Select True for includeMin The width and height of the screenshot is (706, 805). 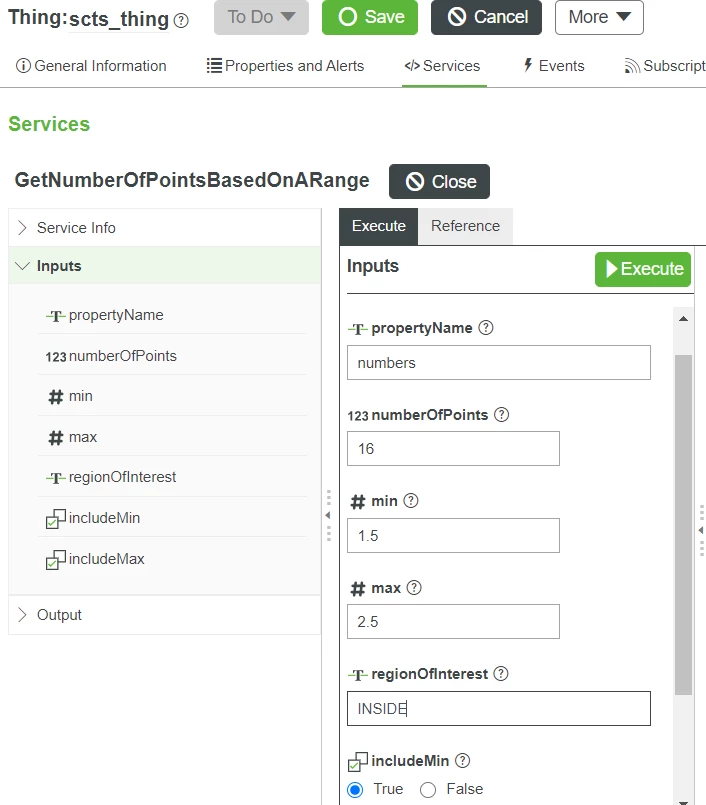click(355, 789)
